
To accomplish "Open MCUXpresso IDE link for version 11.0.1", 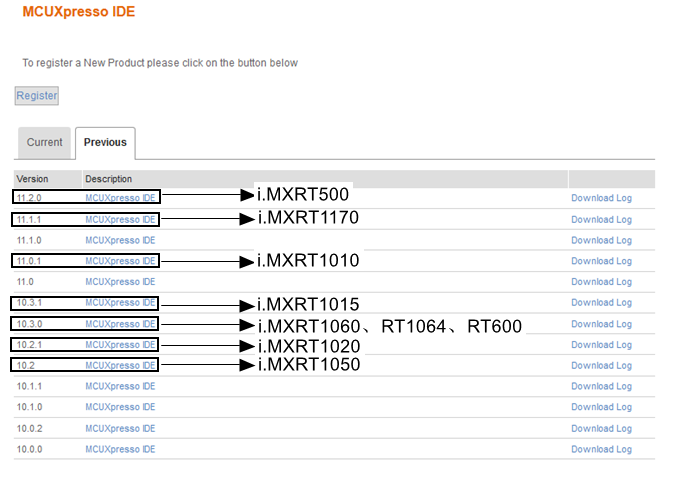I will (120, 261).
